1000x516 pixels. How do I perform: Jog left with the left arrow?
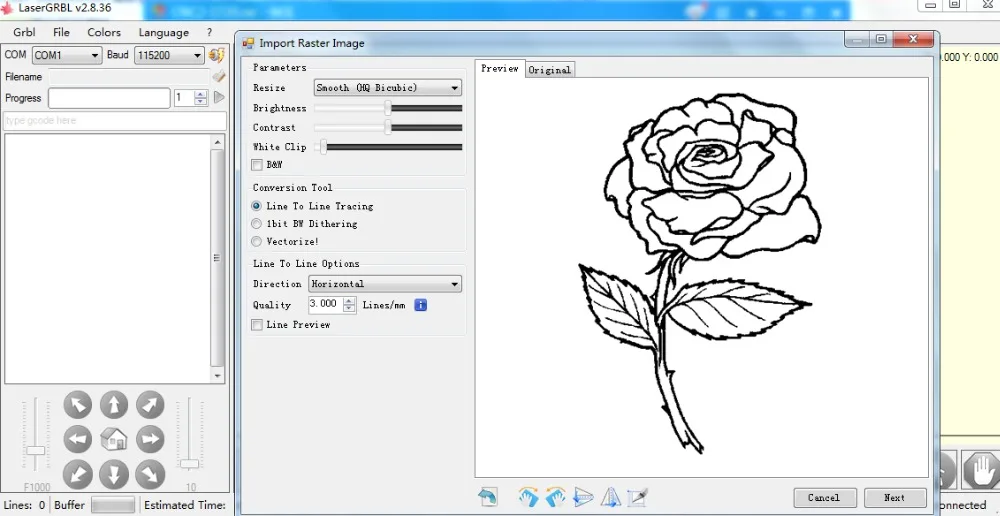coord(78,439)
